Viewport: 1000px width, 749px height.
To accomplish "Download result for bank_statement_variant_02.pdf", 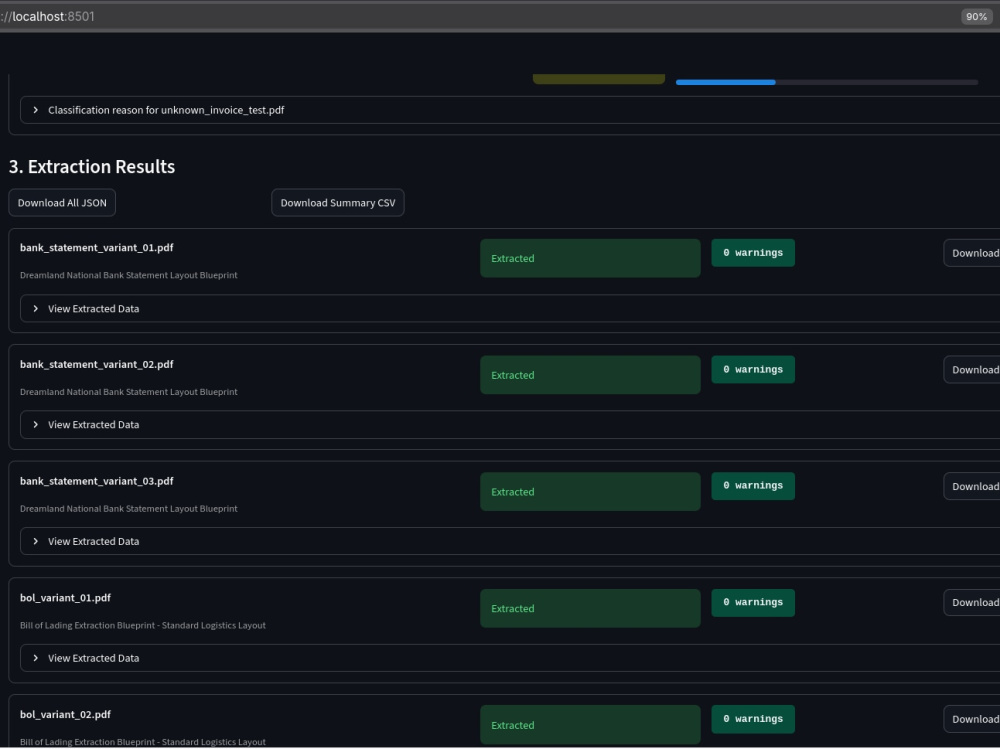I will pyautogui.click(x=972, y=370).
